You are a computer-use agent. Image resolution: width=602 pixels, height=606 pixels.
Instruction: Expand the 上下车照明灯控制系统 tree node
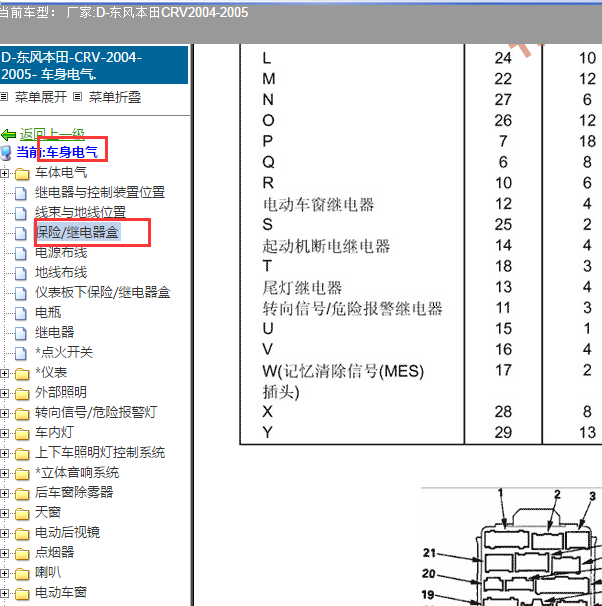click(4, 453)
